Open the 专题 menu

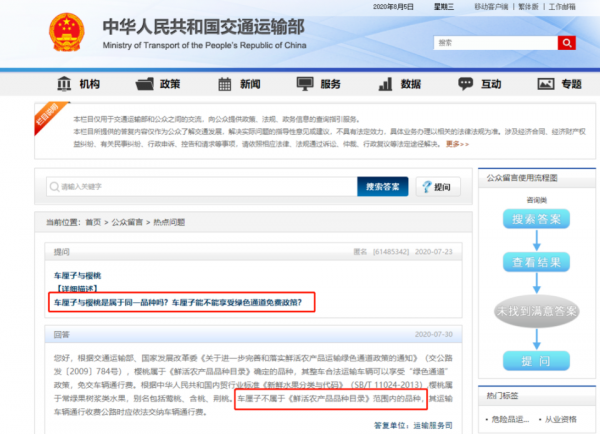(572, 84)
